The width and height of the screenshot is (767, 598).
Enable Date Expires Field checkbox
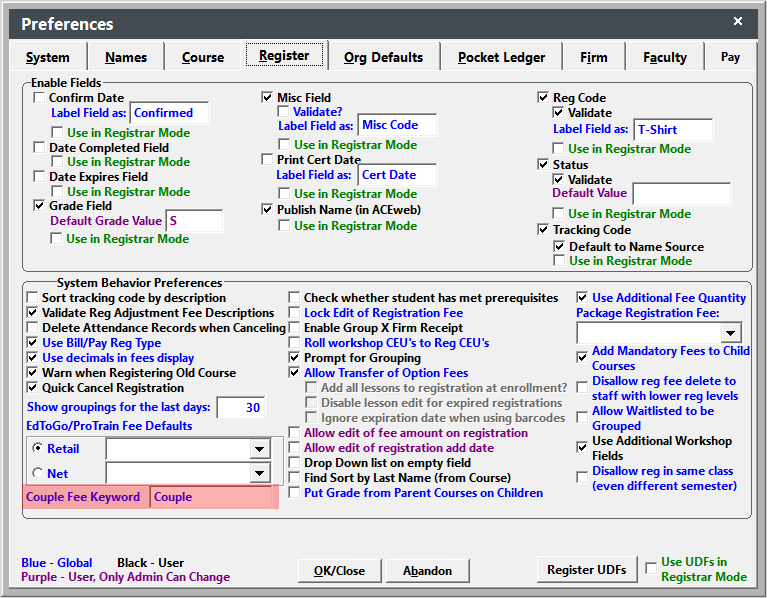click(x=39, y=176)
